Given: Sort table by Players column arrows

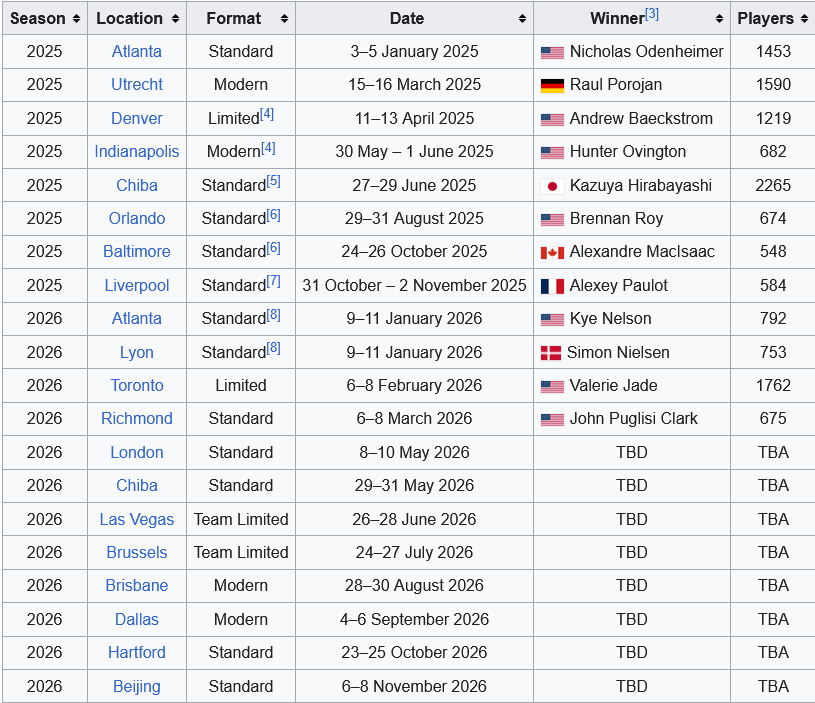Looking at the screenshot, I should (x=805, y=19).
